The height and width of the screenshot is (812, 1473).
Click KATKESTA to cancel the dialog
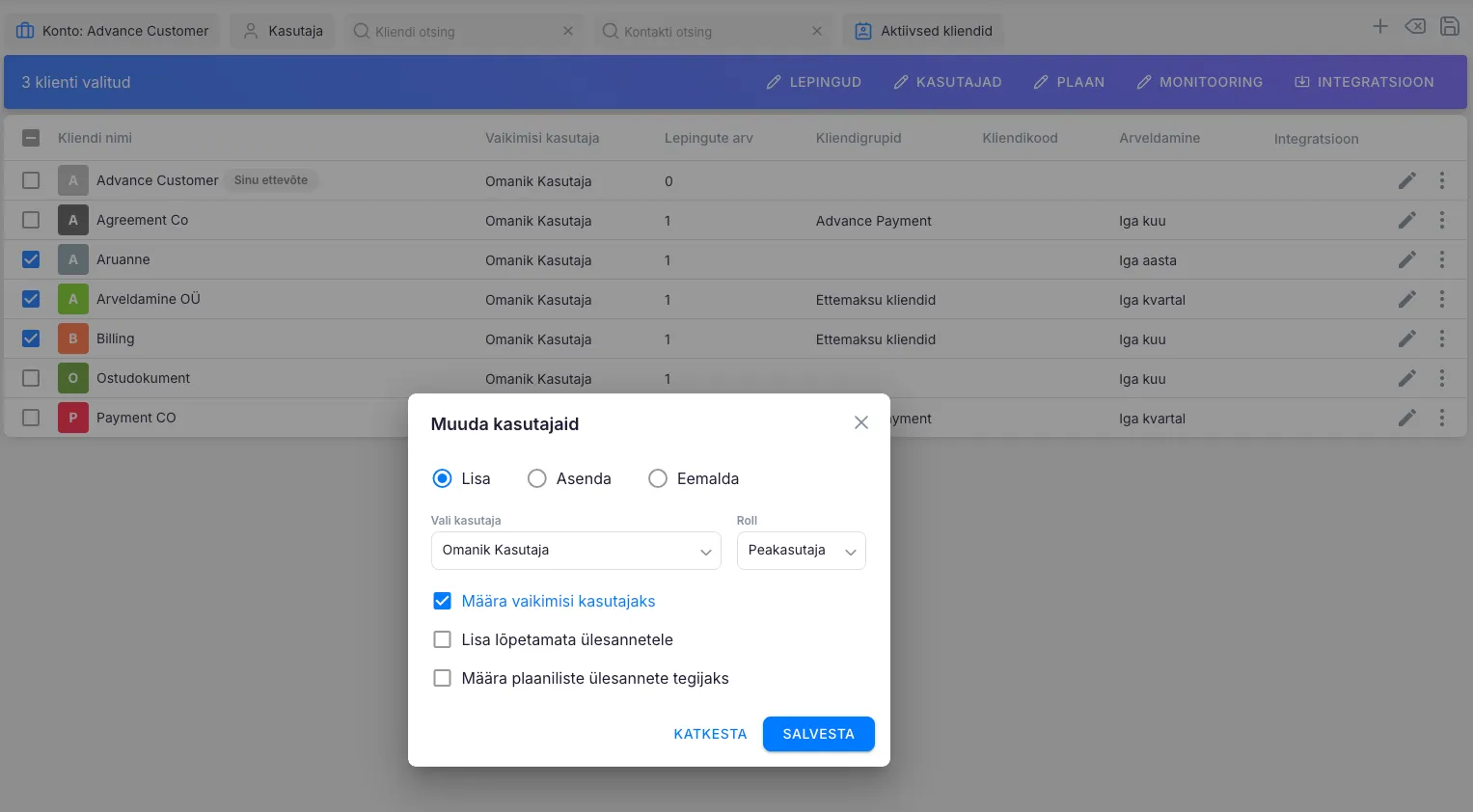(710, 735)
